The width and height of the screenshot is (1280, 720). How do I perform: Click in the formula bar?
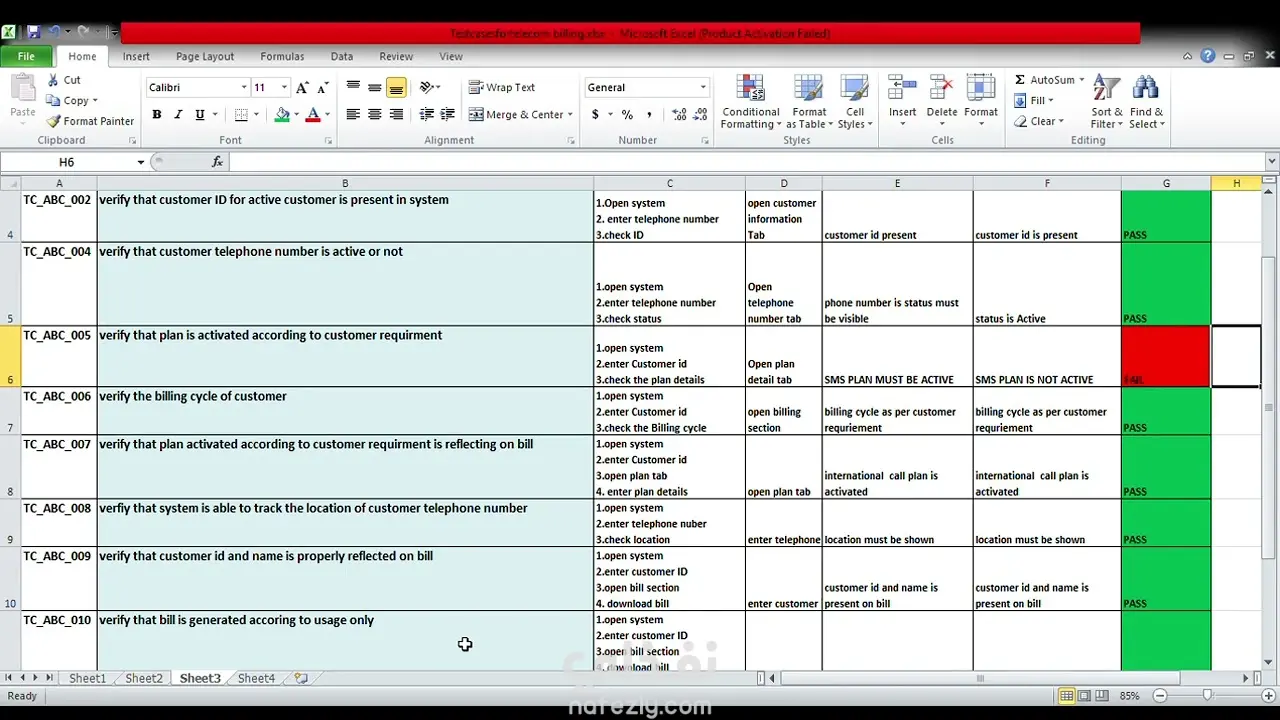coord(746,162)
